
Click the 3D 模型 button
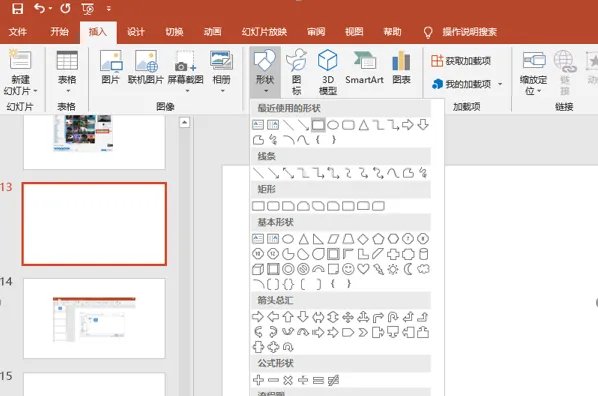[328, 72]
